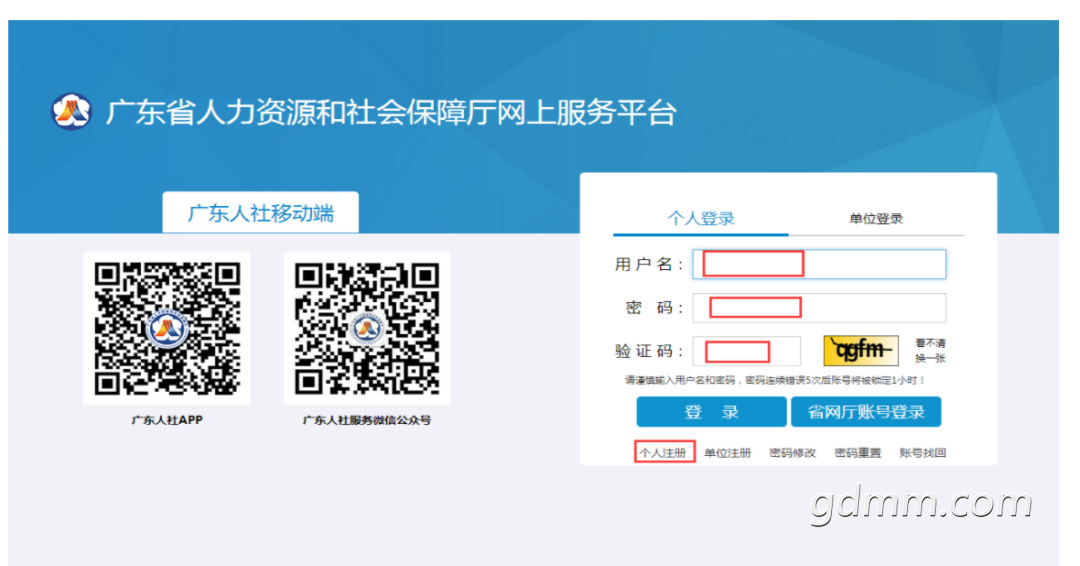Focus the 密码 input field
The image size is (1080, 566).
pos(819,308)
